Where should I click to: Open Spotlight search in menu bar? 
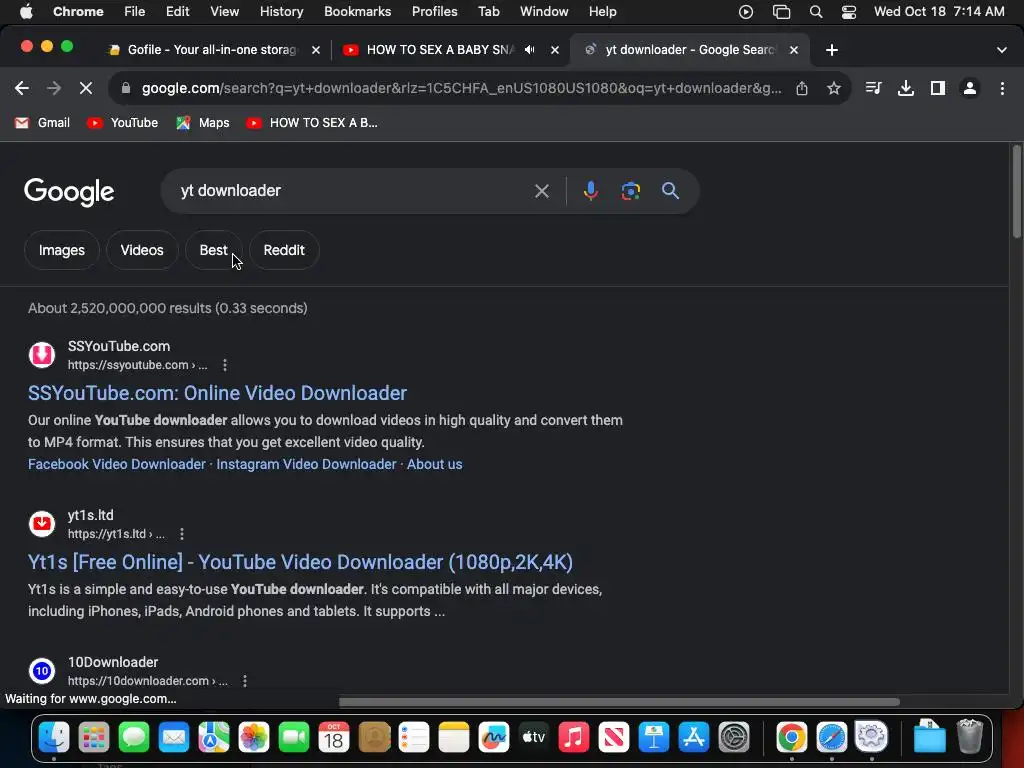pos(816,12)
